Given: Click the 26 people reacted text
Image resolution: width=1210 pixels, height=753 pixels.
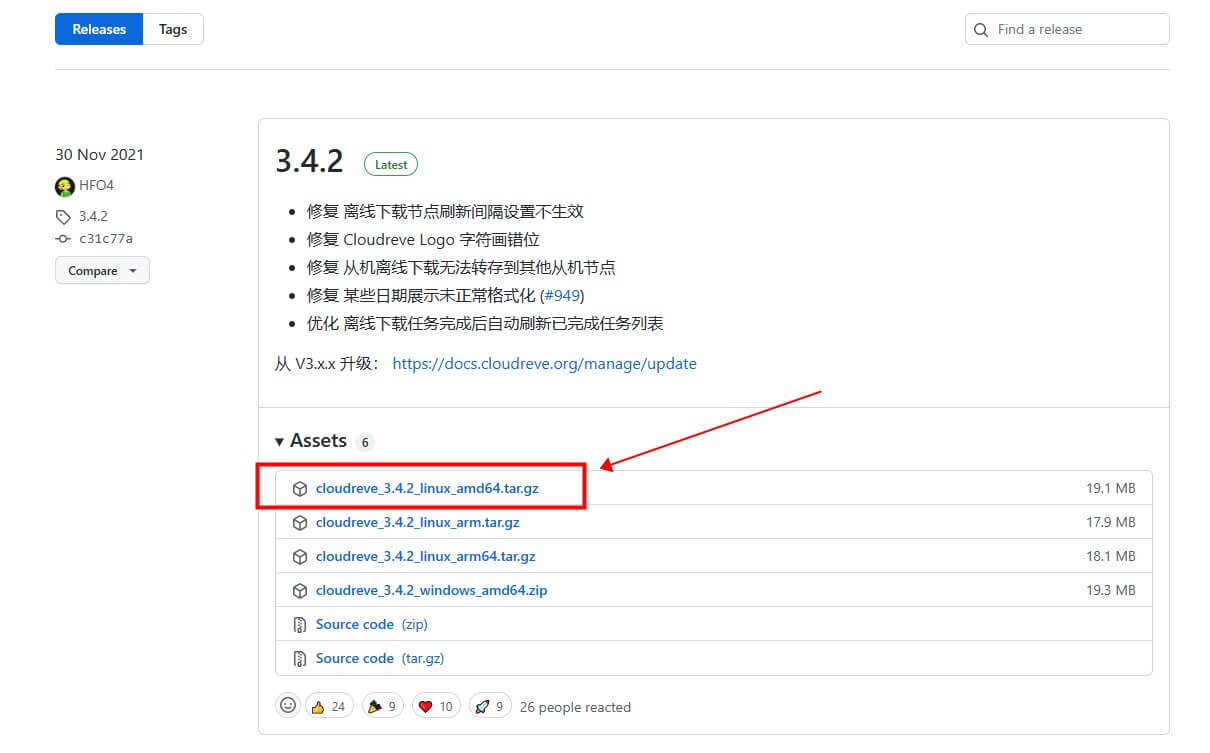Looking at the screenshot, I should click(x=575, y=707).
